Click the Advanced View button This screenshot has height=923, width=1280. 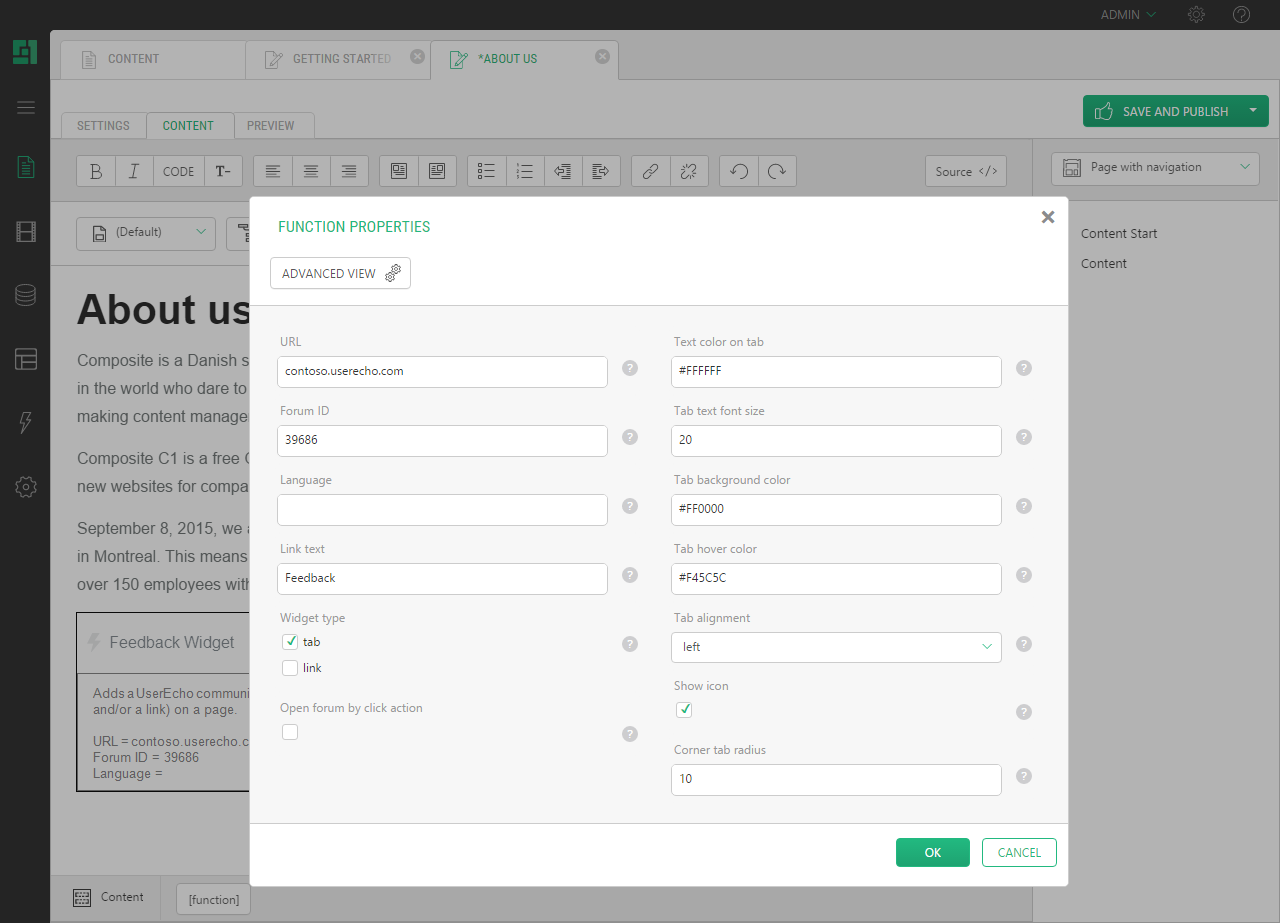click(x=340, y=273)
